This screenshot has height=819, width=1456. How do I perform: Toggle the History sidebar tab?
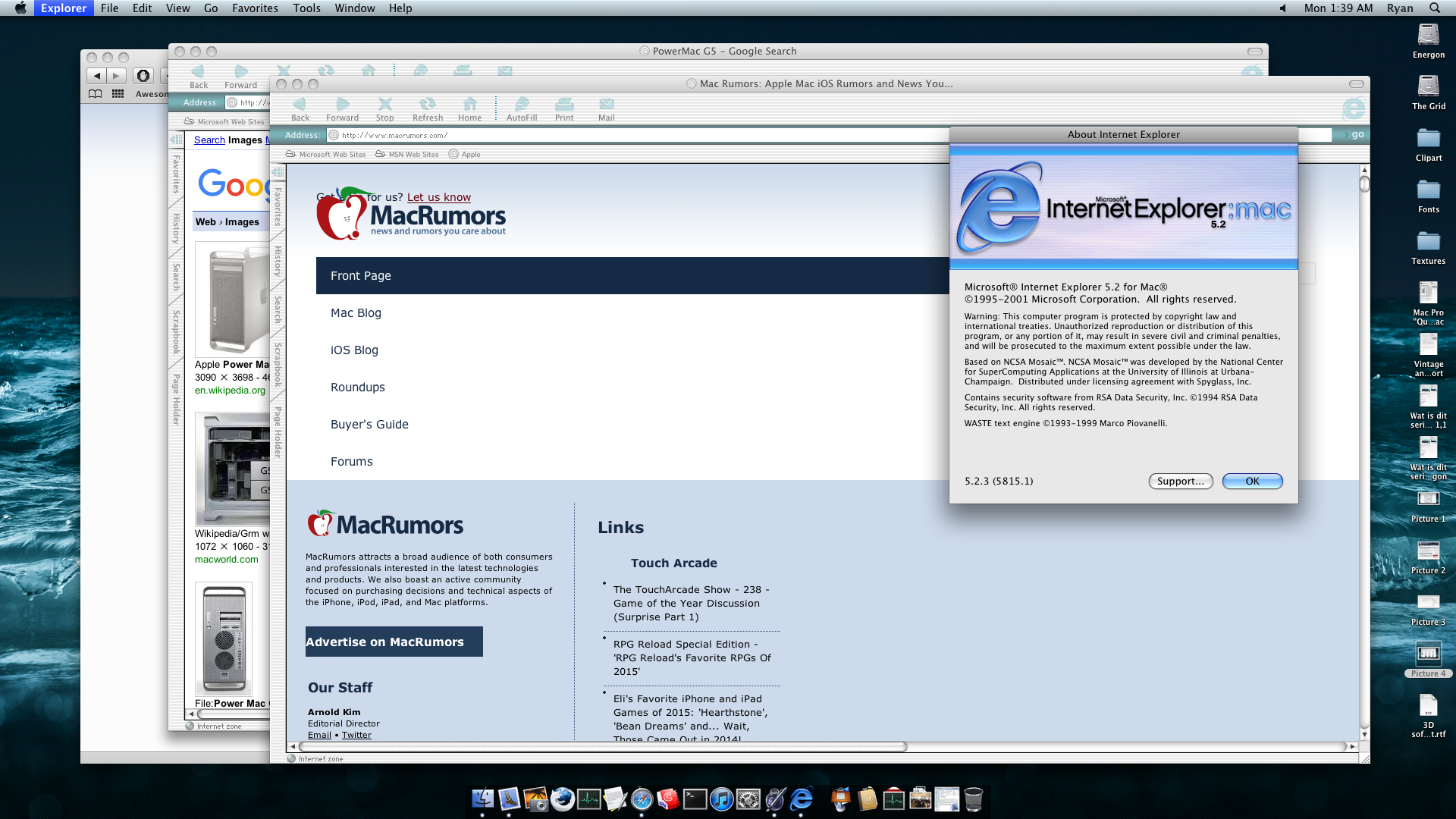tap(278, 260)
